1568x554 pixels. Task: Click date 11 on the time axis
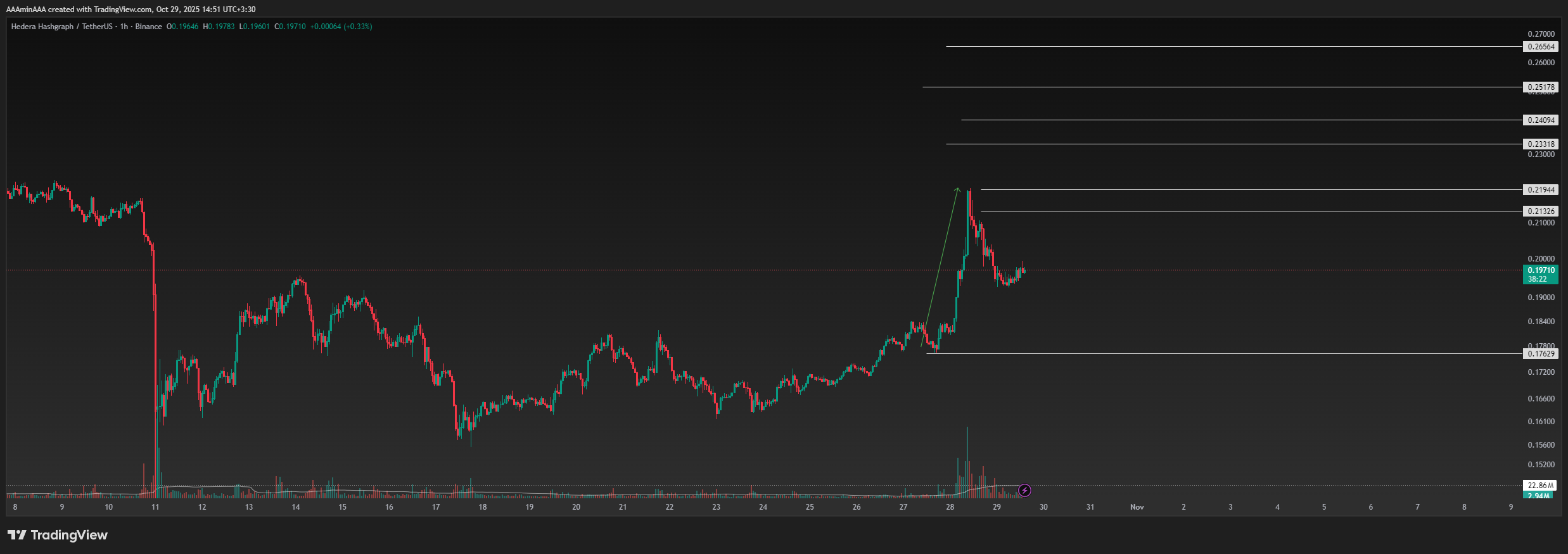155,507
